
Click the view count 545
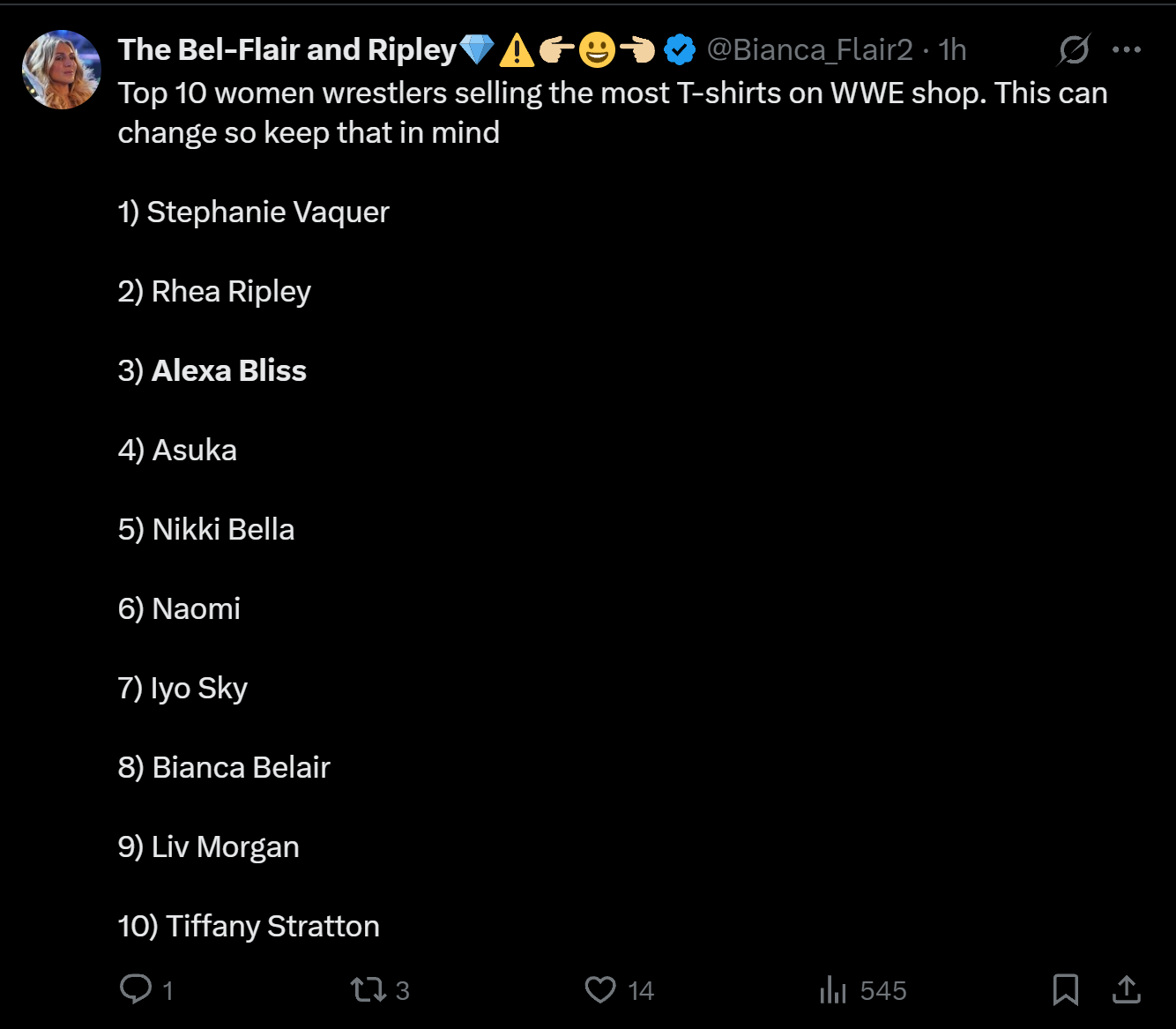pos(883,990)
